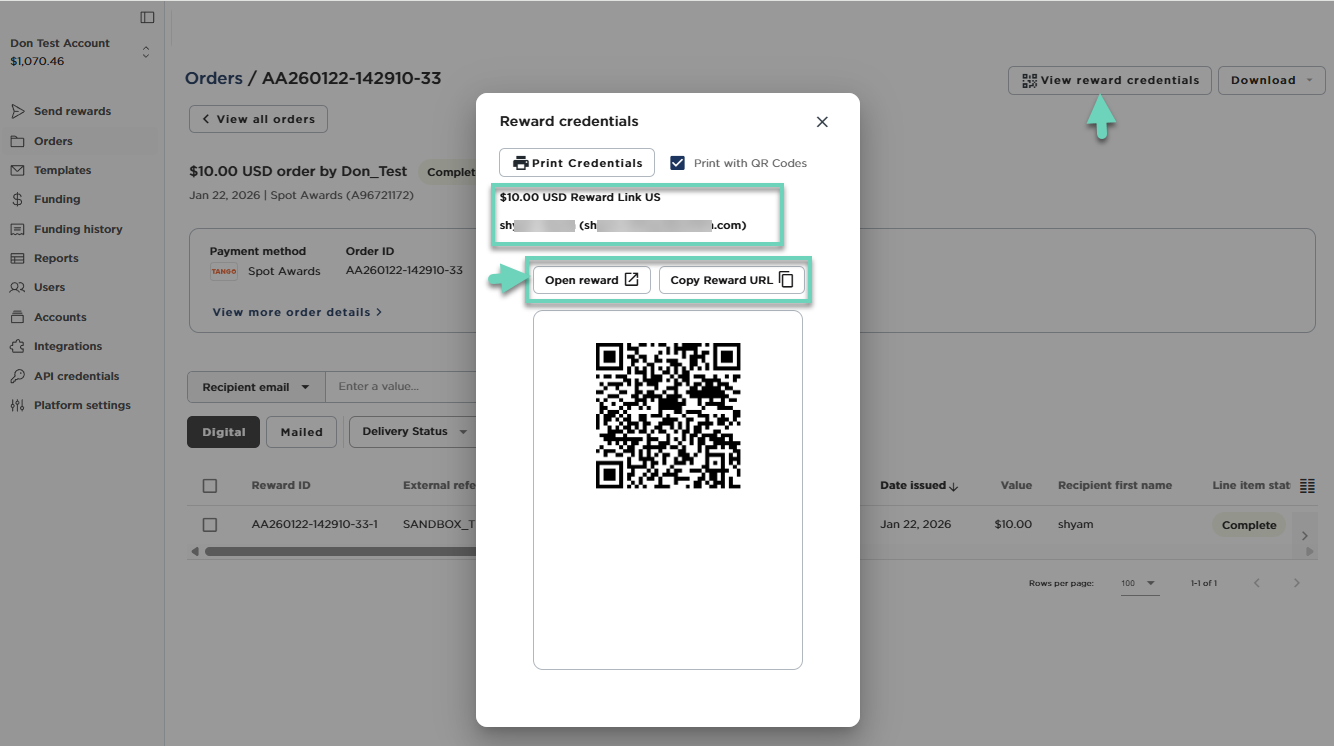
Task: Open the Download dropdown
Action: [x=1271, y=80]
